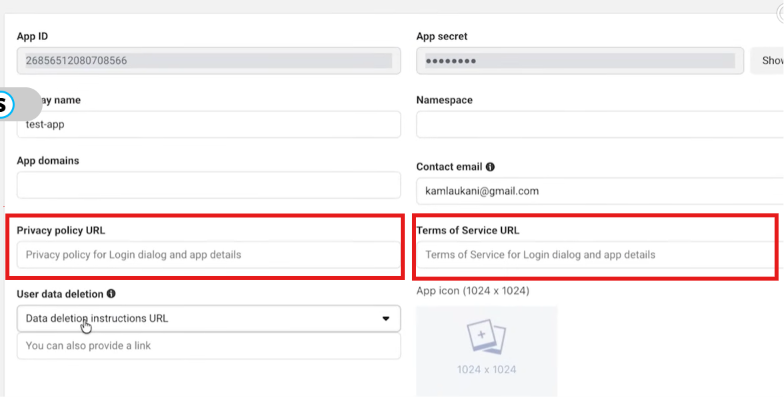Open the Data deletion instructions URL dropdown
784x397 pixels.
[208, 318]
